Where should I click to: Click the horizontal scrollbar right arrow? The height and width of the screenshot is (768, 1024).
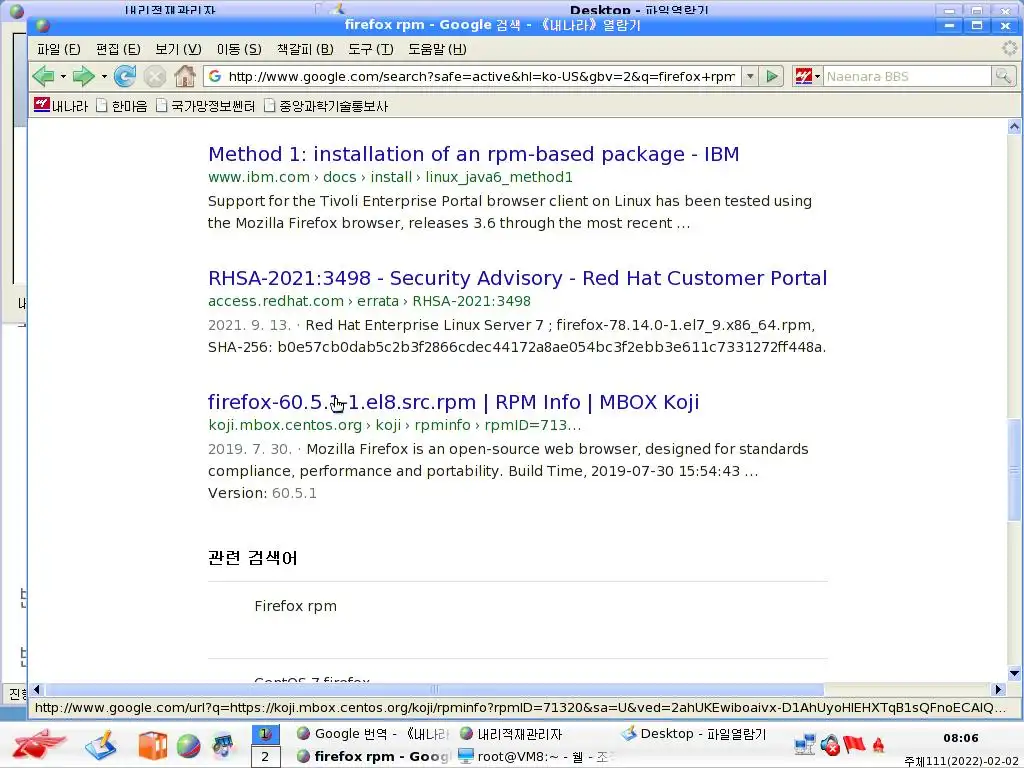[x=998, y=689]
